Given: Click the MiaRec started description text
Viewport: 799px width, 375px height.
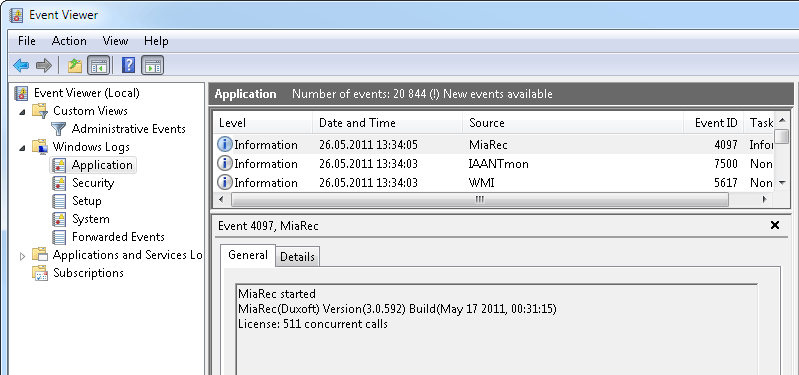Looking at the screenshot, I should [x=277, y=294].
